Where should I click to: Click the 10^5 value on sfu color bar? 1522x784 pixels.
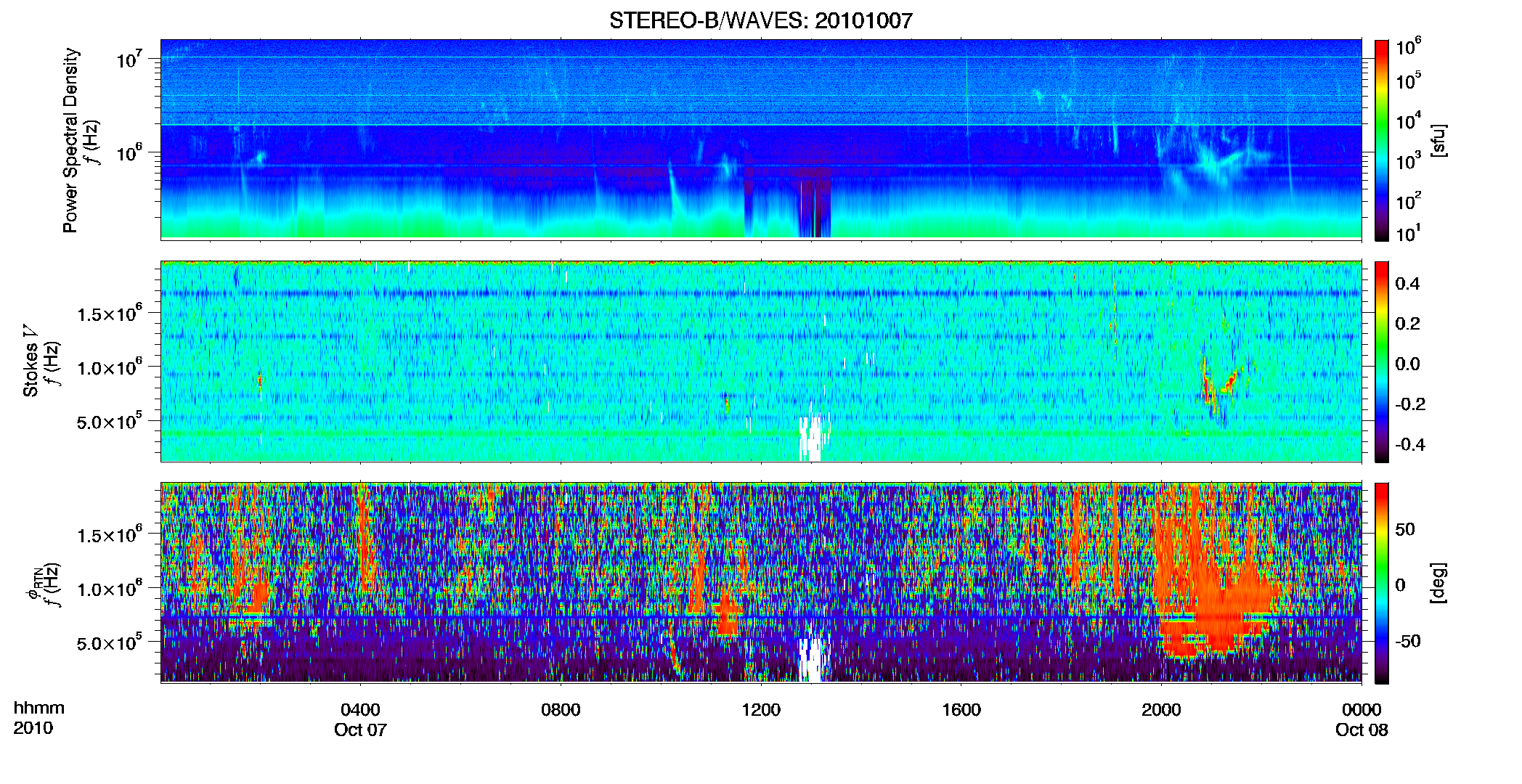[1409, 81]
